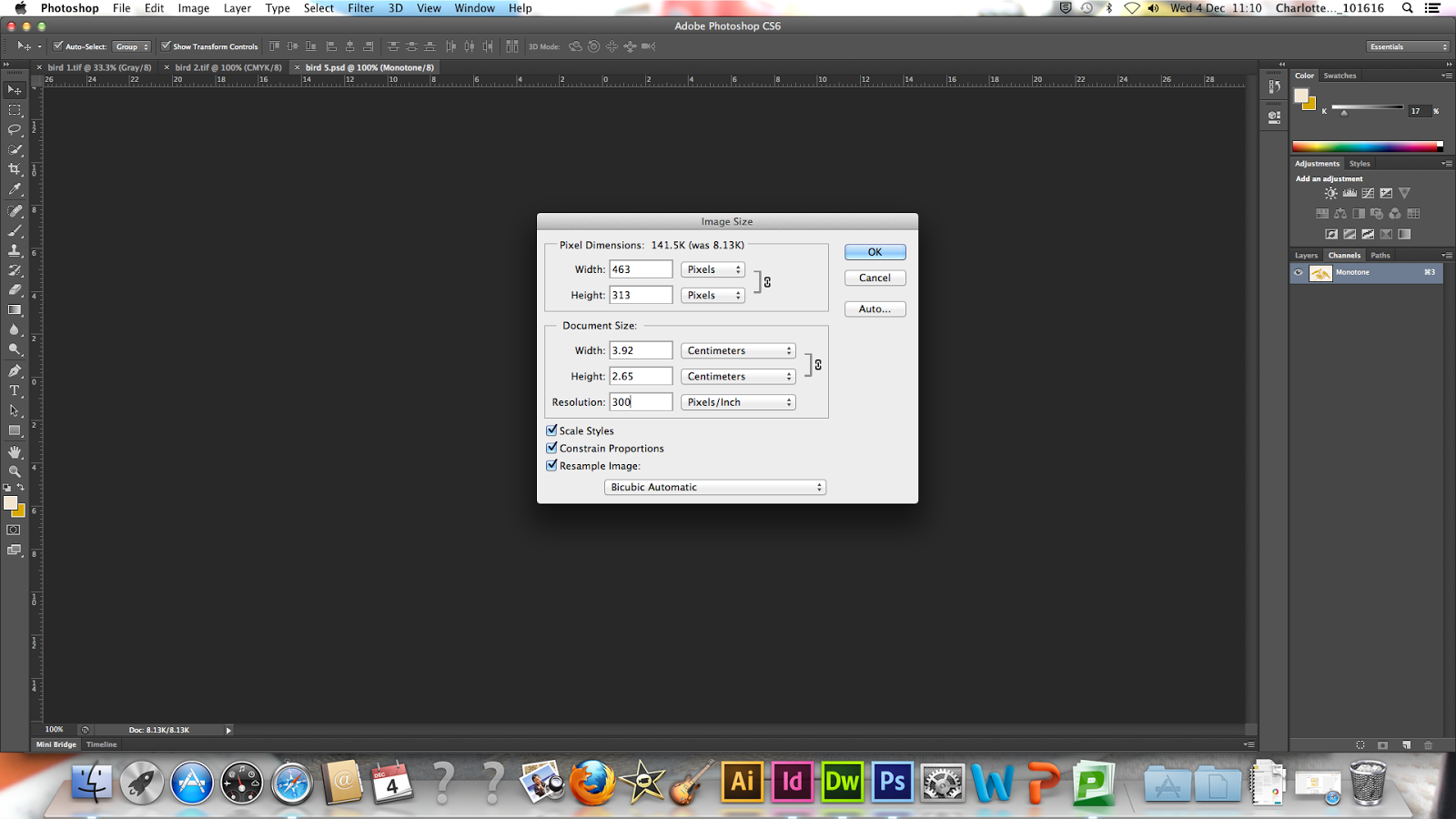Cancel the Image Size dialog
Image resolution: width=1456 pixels, height=819 pixels.
[875, 278]
